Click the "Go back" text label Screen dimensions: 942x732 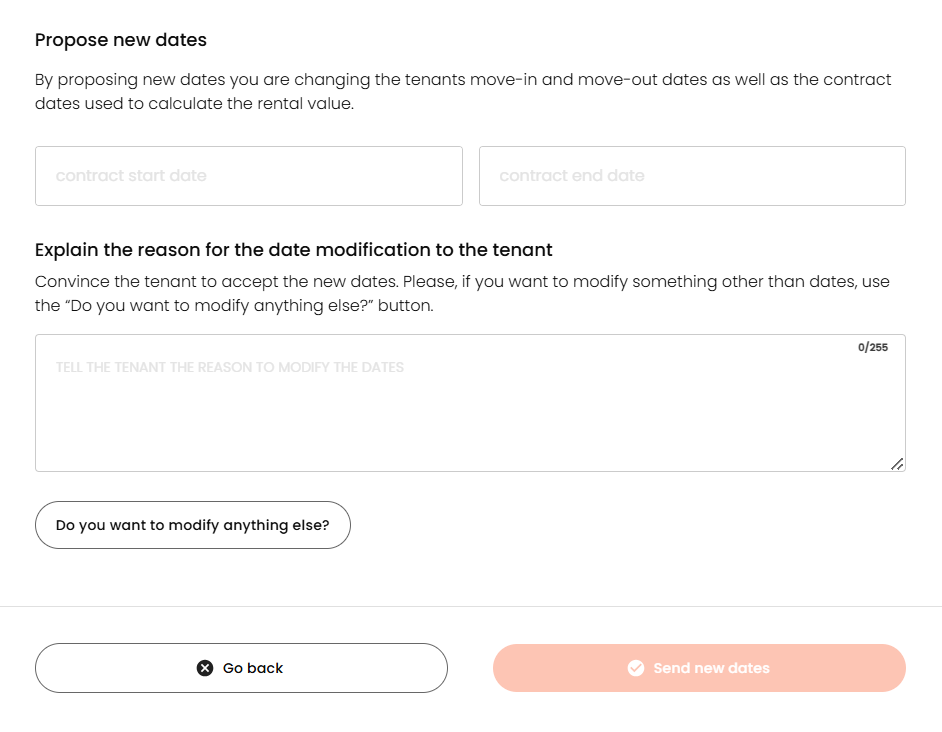coord(253,668)
